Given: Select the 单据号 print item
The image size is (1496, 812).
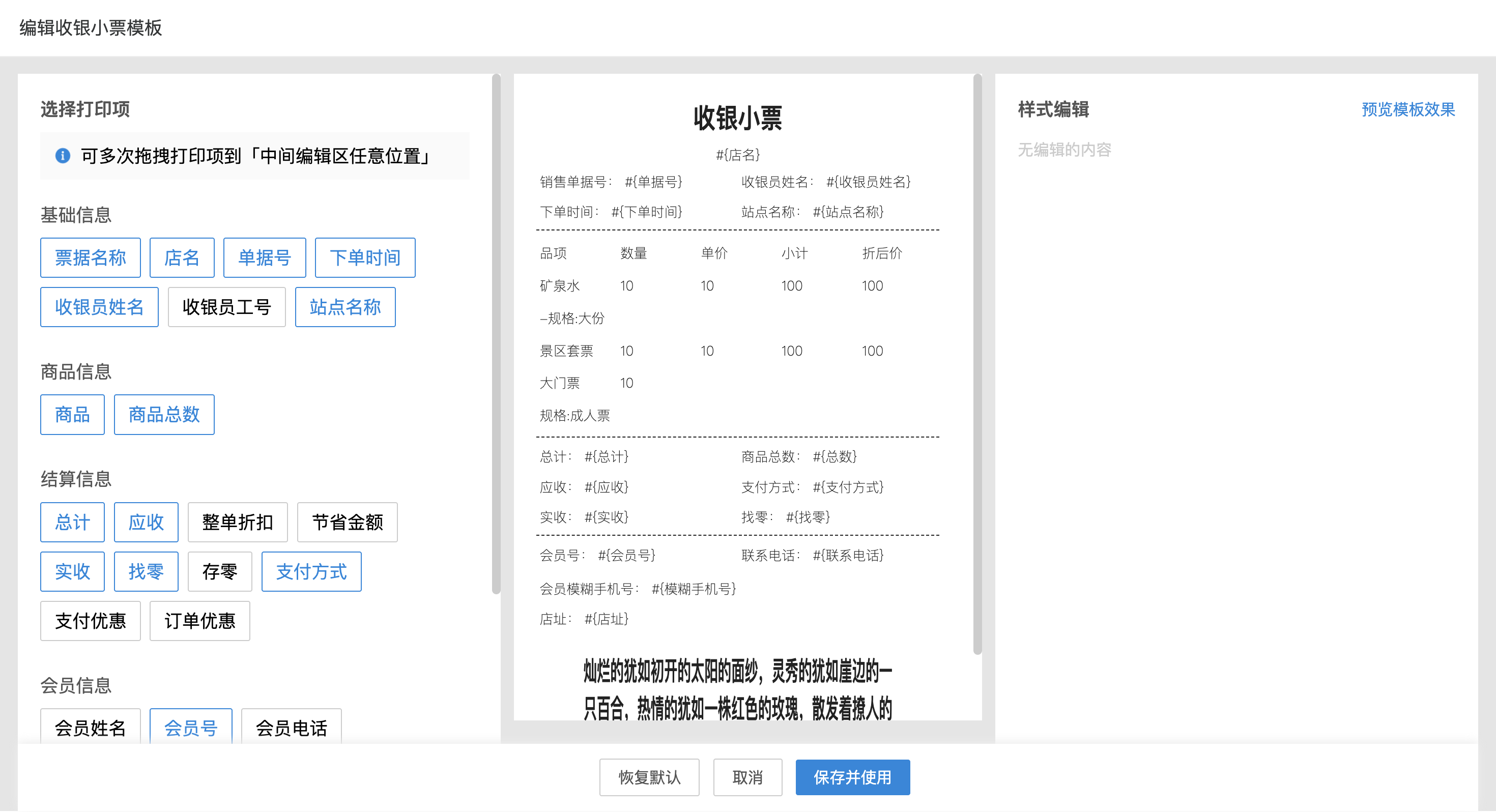Looking at the screenshot, I should [x=264, y=257].
